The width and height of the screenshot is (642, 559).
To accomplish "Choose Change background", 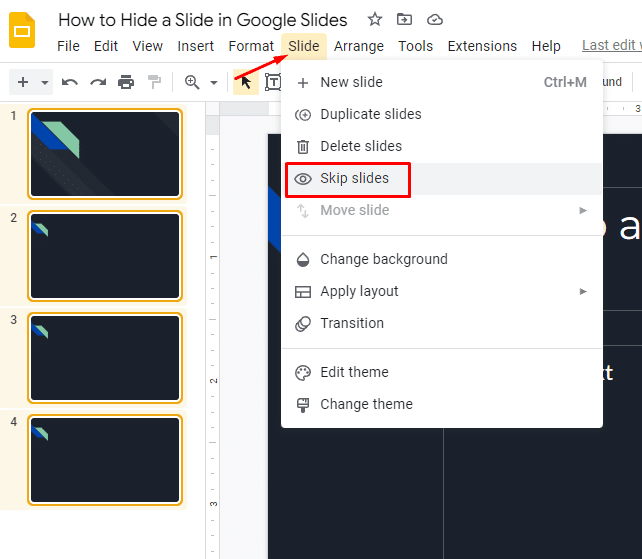I will (442, 259).
